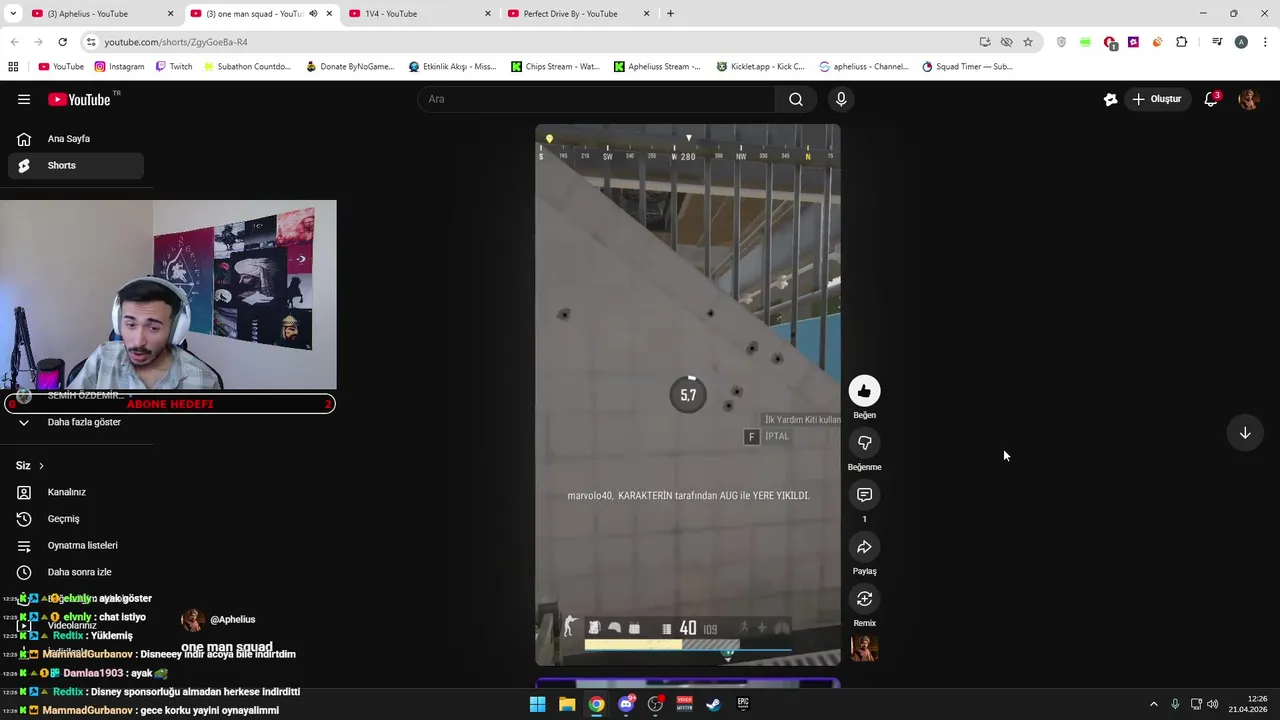Viewport: 1280px width, 720px height.
Task: Open Twitch bookmark
Action: 174,67
